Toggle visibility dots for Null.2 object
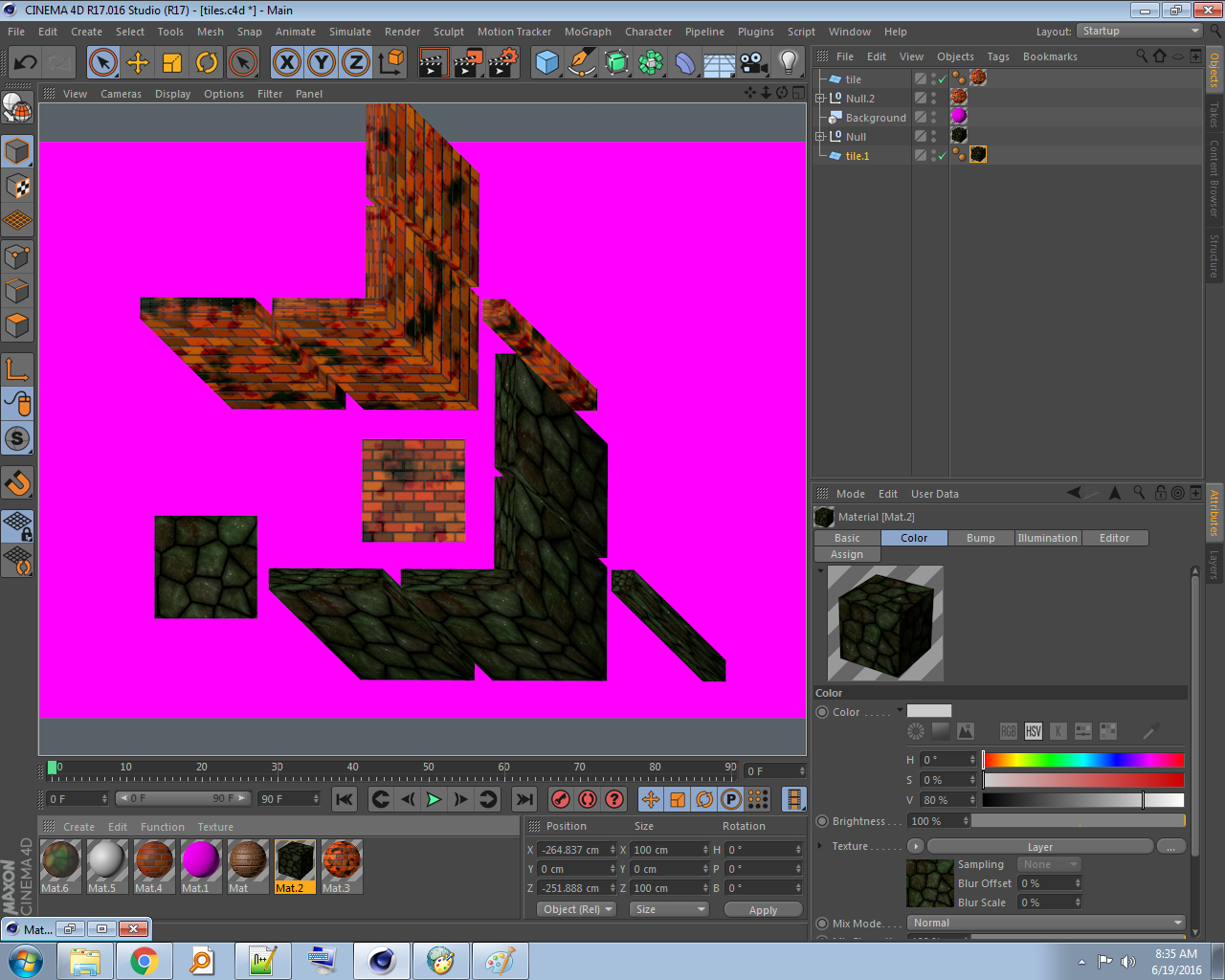This screenshot has width=1225, height=980. click(934, 99)
